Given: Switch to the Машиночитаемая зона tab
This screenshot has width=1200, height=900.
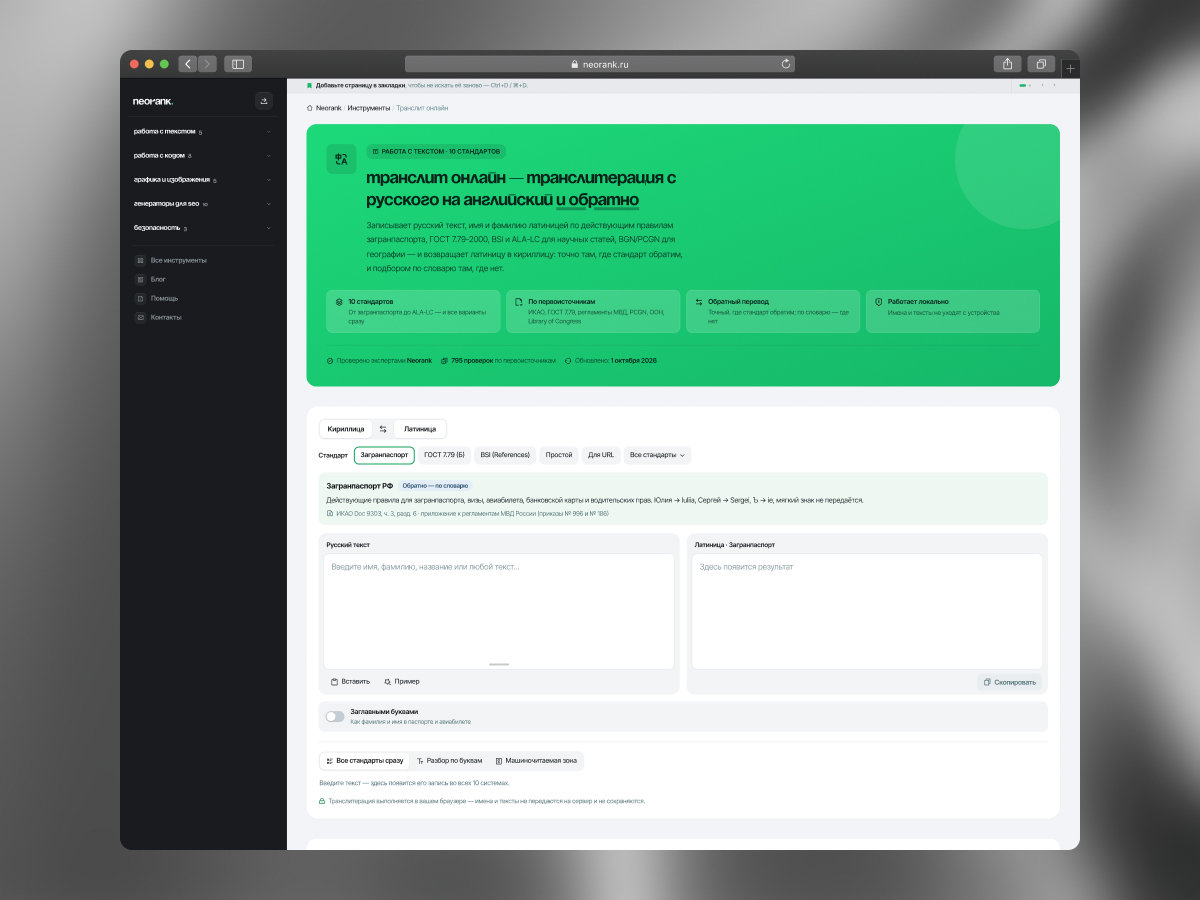Looking at the screenshot, I should pos(535,761).
